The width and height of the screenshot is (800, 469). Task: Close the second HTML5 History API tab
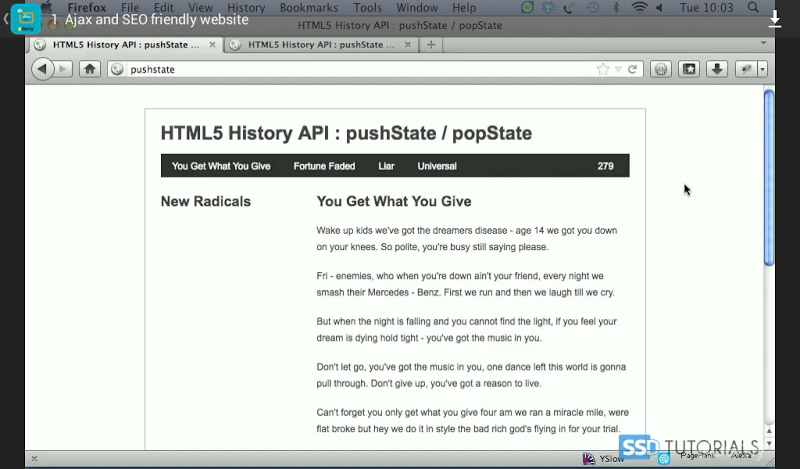(408, 45)
